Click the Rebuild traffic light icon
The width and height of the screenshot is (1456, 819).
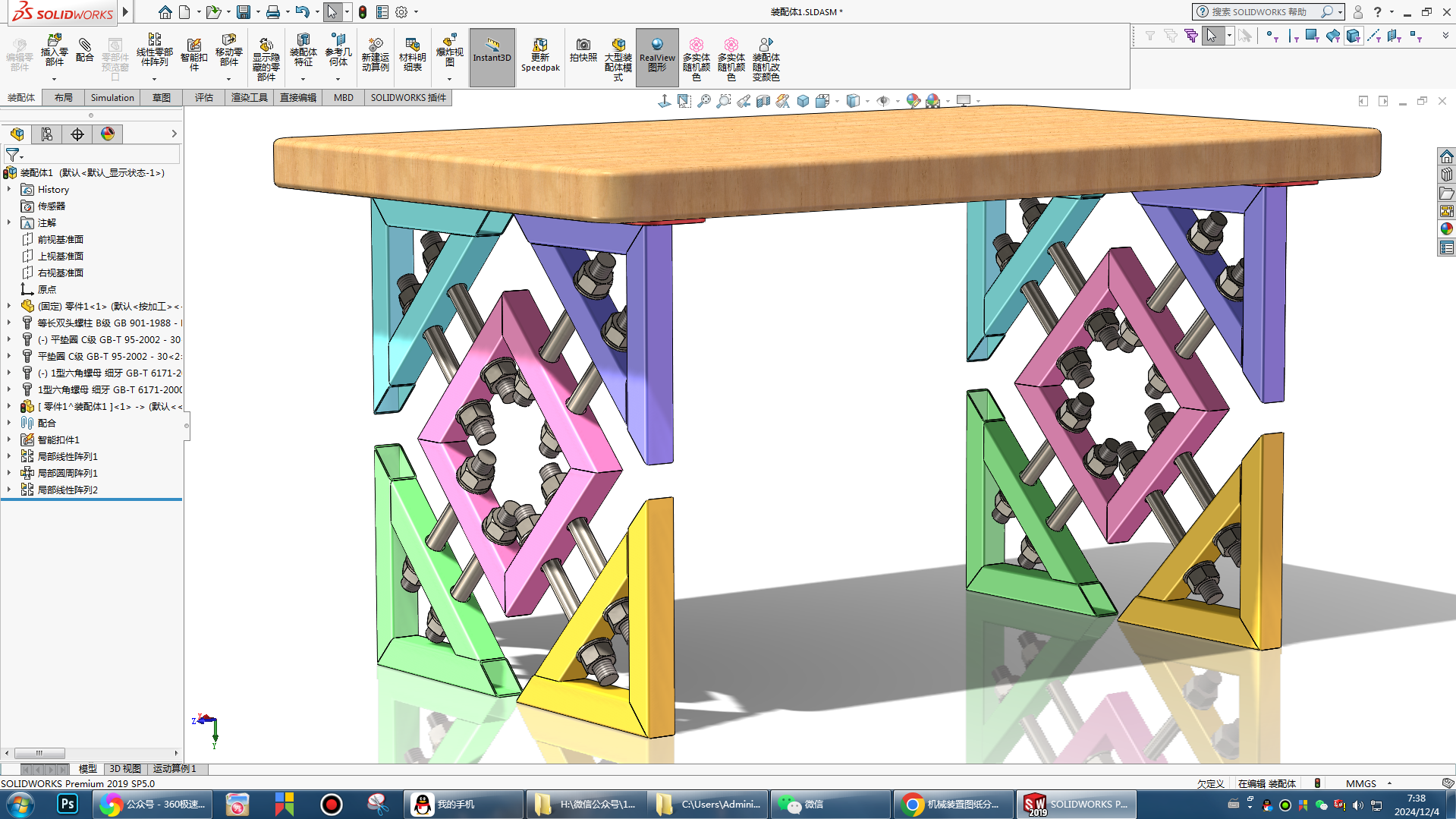pyautogui.click(x=363, y=12)
